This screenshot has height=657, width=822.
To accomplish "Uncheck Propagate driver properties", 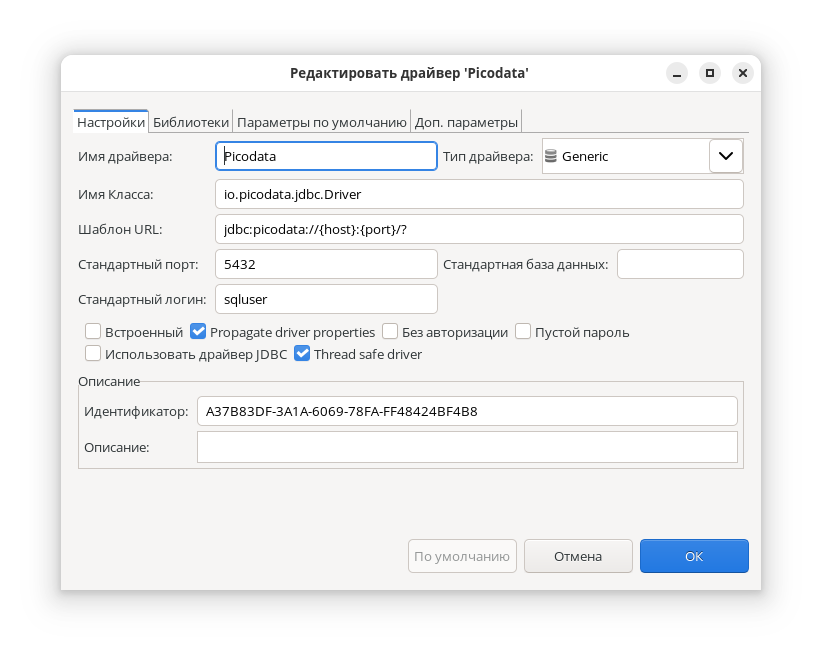I will [x=198, y=330].
